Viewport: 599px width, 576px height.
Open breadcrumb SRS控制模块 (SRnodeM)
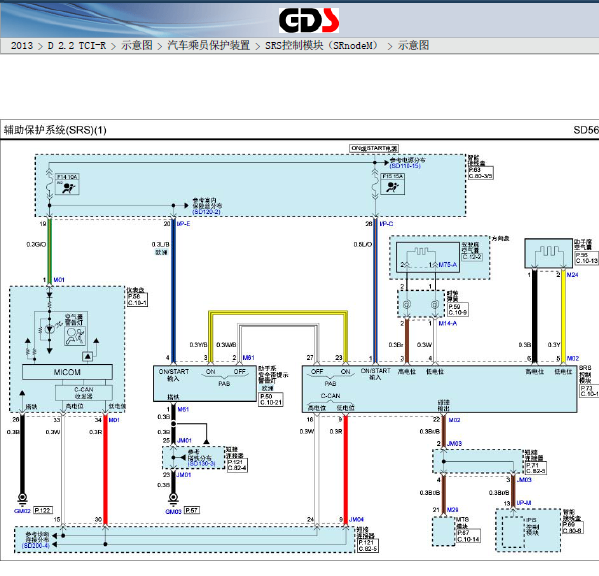click(322, 46)
